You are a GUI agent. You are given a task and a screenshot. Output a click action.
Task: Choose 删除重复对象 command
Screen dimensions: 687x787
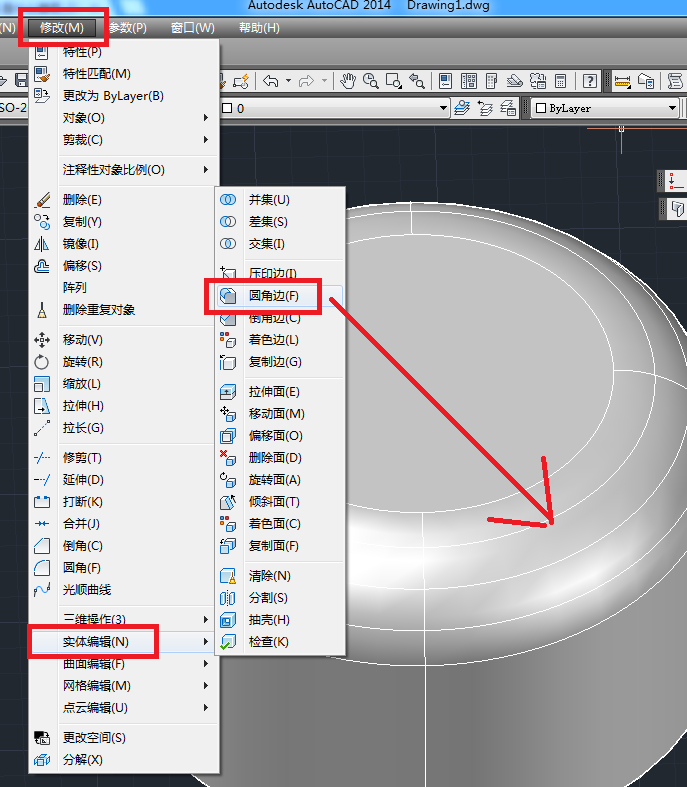(x=124, y=310)
